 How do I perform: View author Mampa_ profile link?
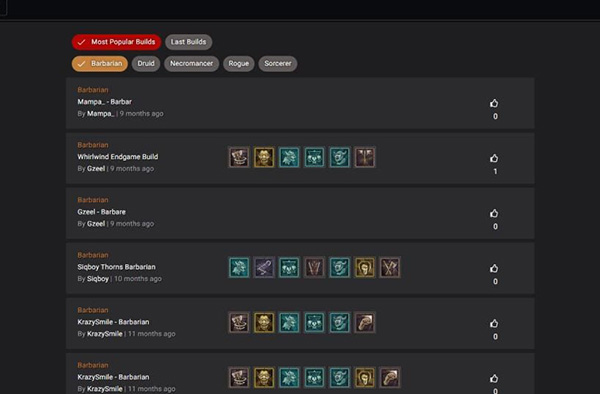(100, 114)
